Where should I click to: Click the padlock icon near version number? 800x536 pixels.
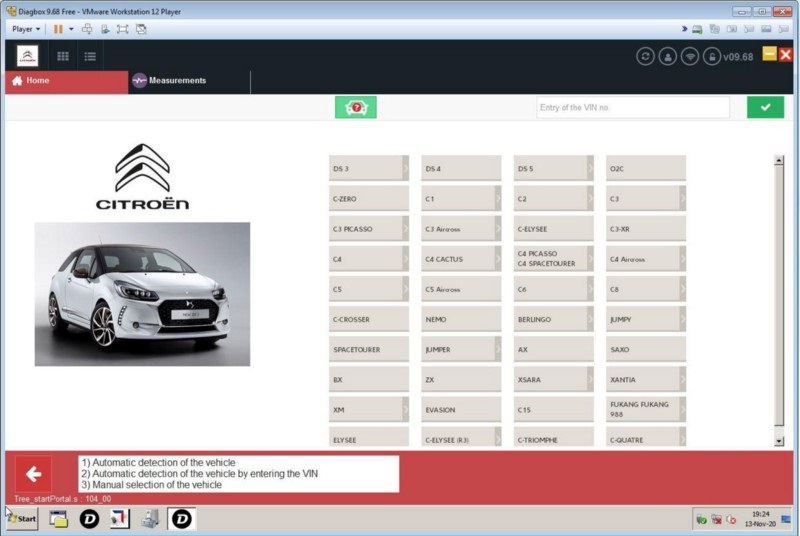(712, 56)
